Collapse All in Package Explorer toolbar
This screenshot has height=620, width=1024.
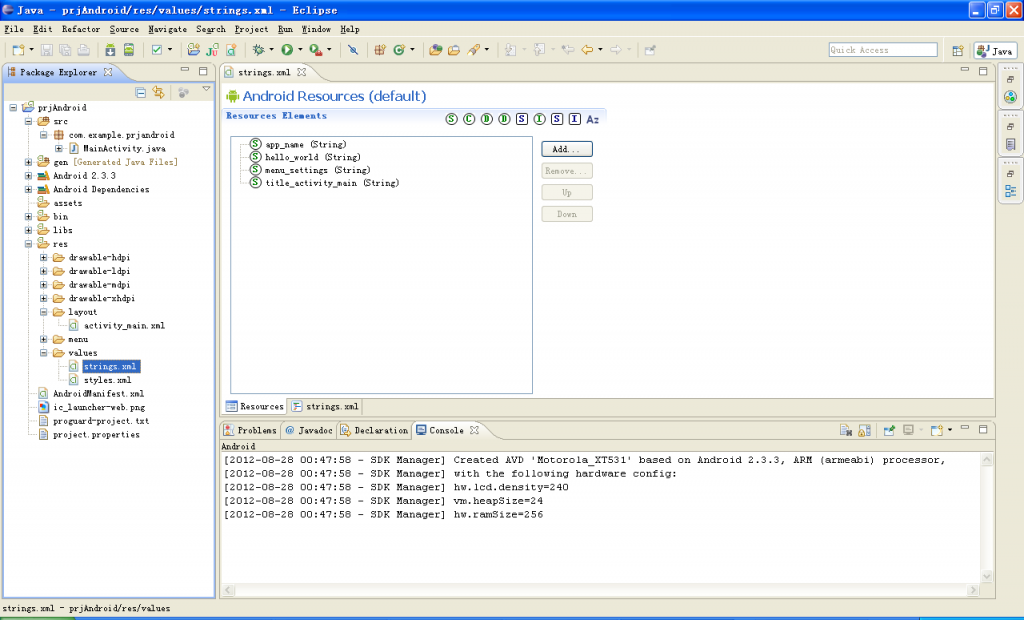140,93
